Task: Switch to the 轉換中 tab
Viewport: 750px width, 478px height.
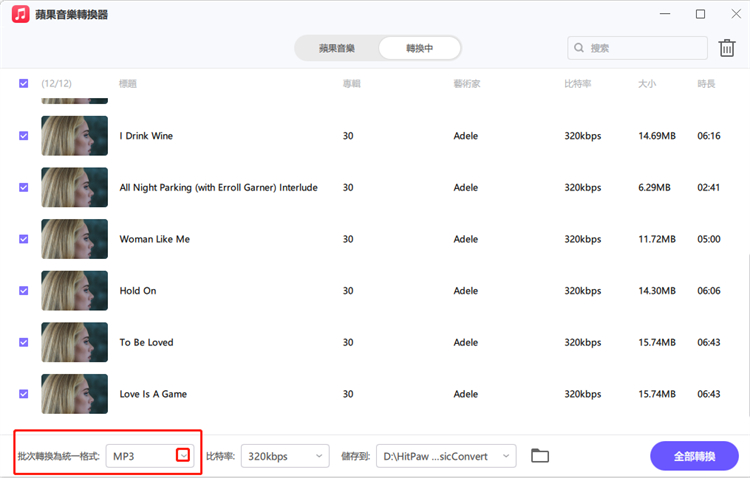Action: [419, 48]
